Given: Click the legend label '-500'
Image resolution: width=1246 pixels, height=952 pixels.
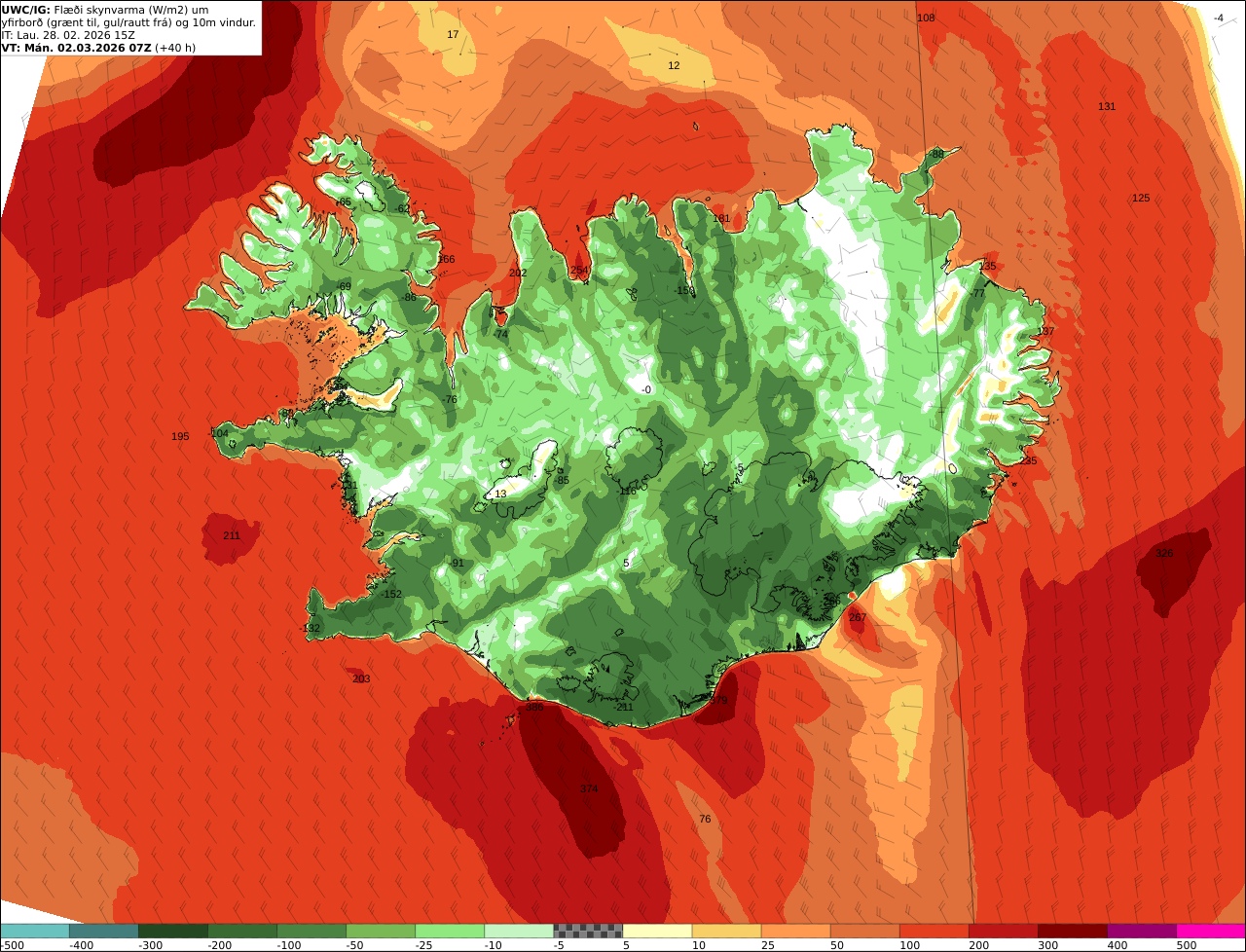Looking at the screenshot, I should [x=12, y=945].
